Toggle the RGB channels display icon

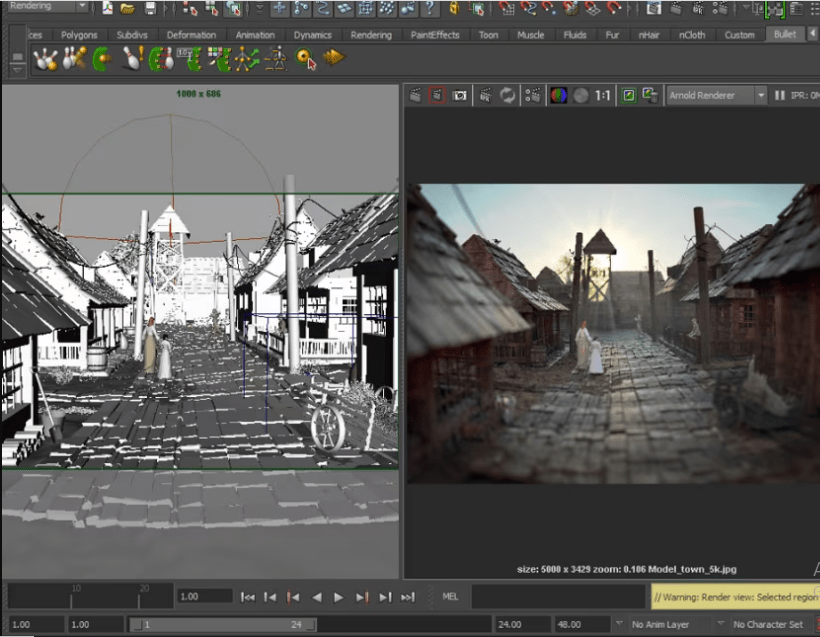pyautogui.click(x=558, y=96)
